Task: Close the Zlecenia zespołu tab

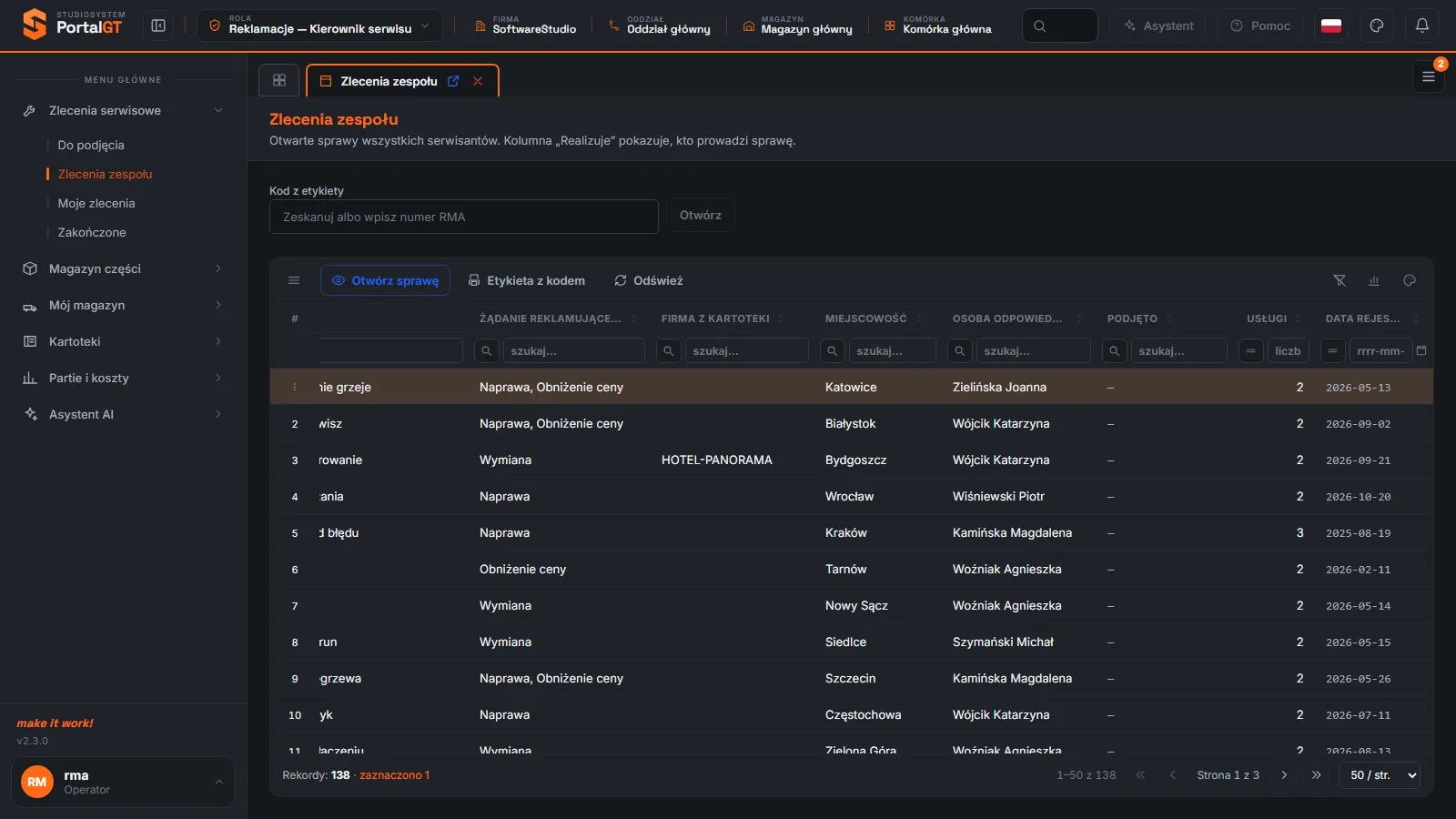Action: point(478,81)
